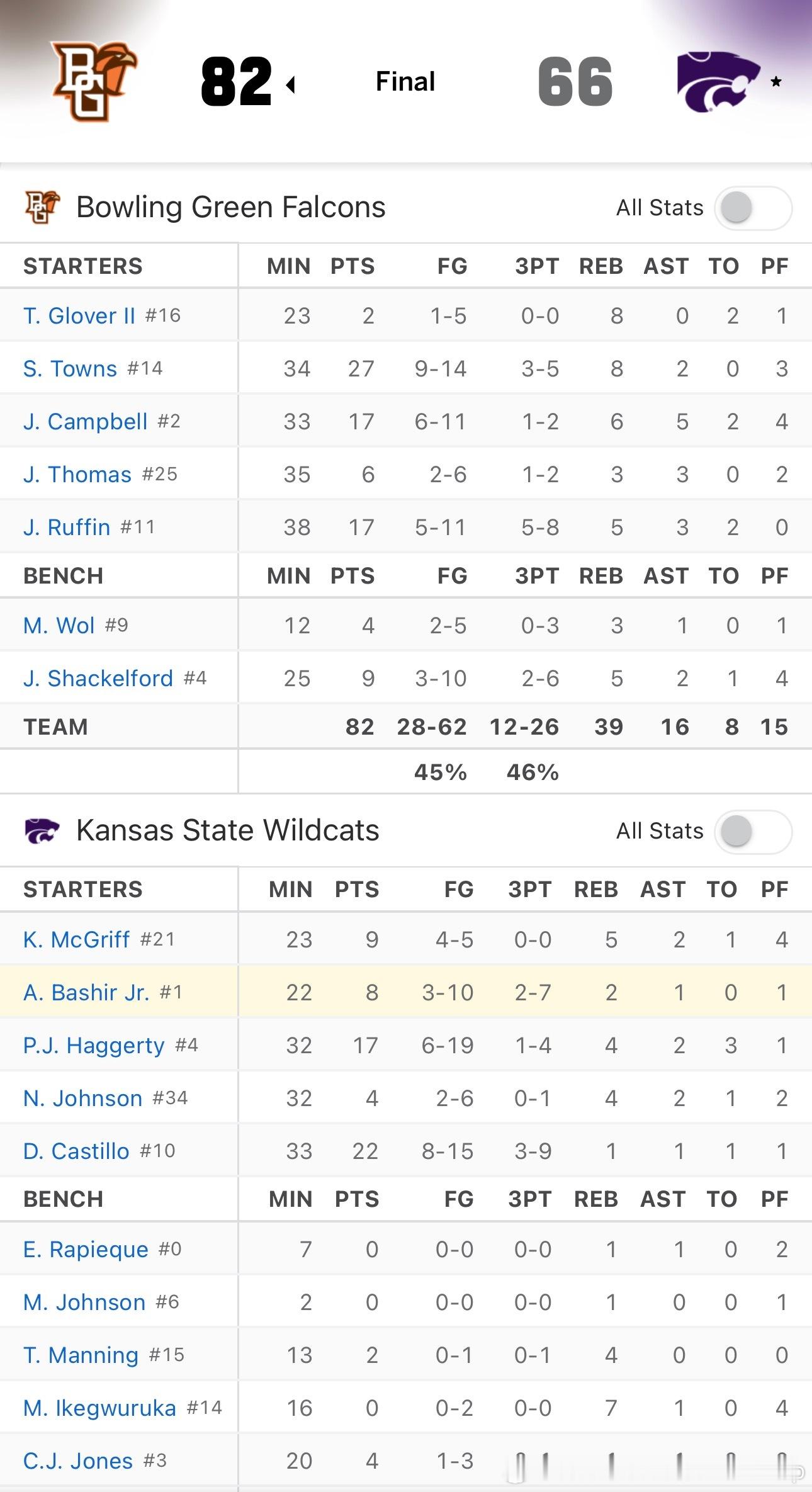View E. Rapieque player page

[86, 1248]
